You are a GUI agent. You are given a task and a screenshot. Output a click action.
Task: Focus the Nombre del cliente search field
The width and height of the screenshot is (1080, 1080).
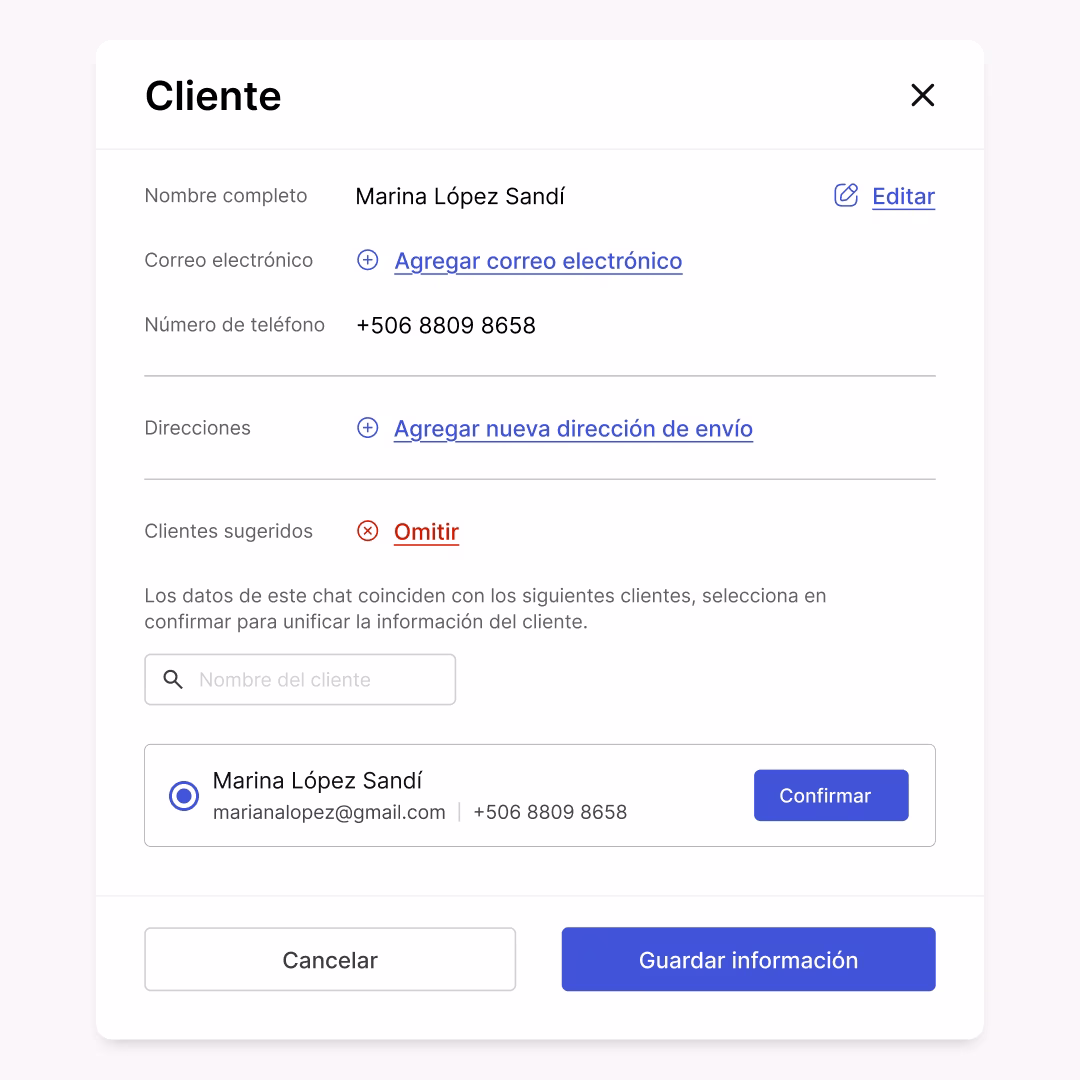pos(300,680)
